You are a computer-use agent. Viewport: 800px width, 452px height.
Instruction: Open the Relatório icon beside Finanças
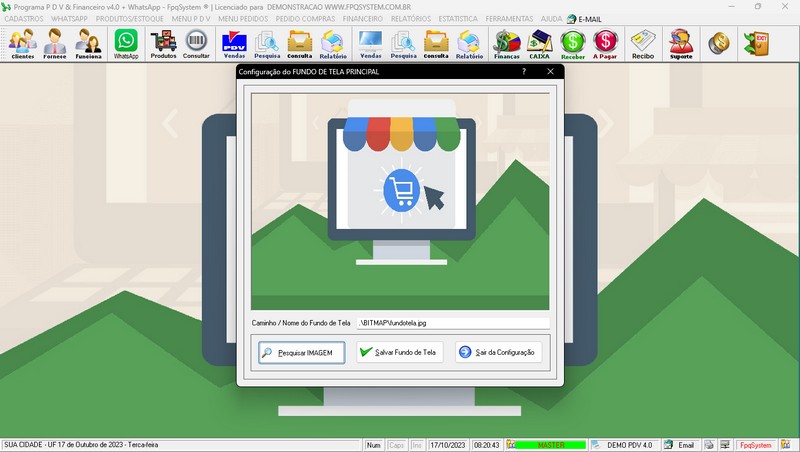pyautogui.click(x=469, y=44)
